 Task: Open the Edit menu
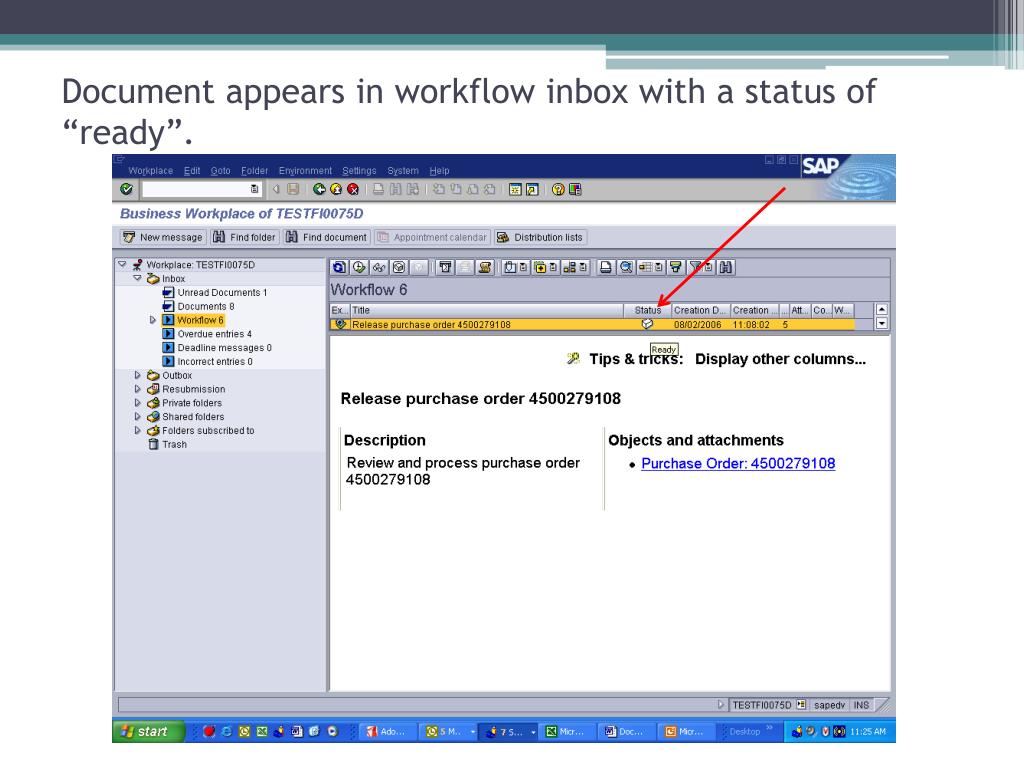192,170
